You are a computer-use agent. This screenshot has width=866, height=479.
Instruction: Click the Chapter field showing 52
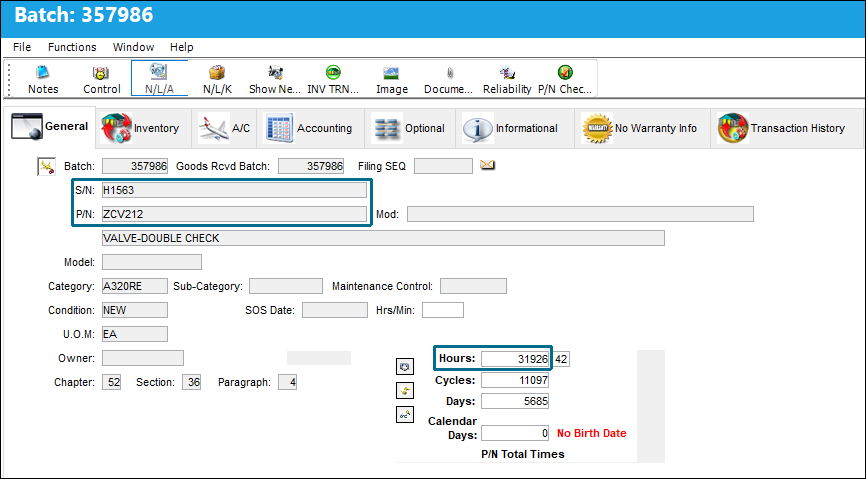[112, 382]
